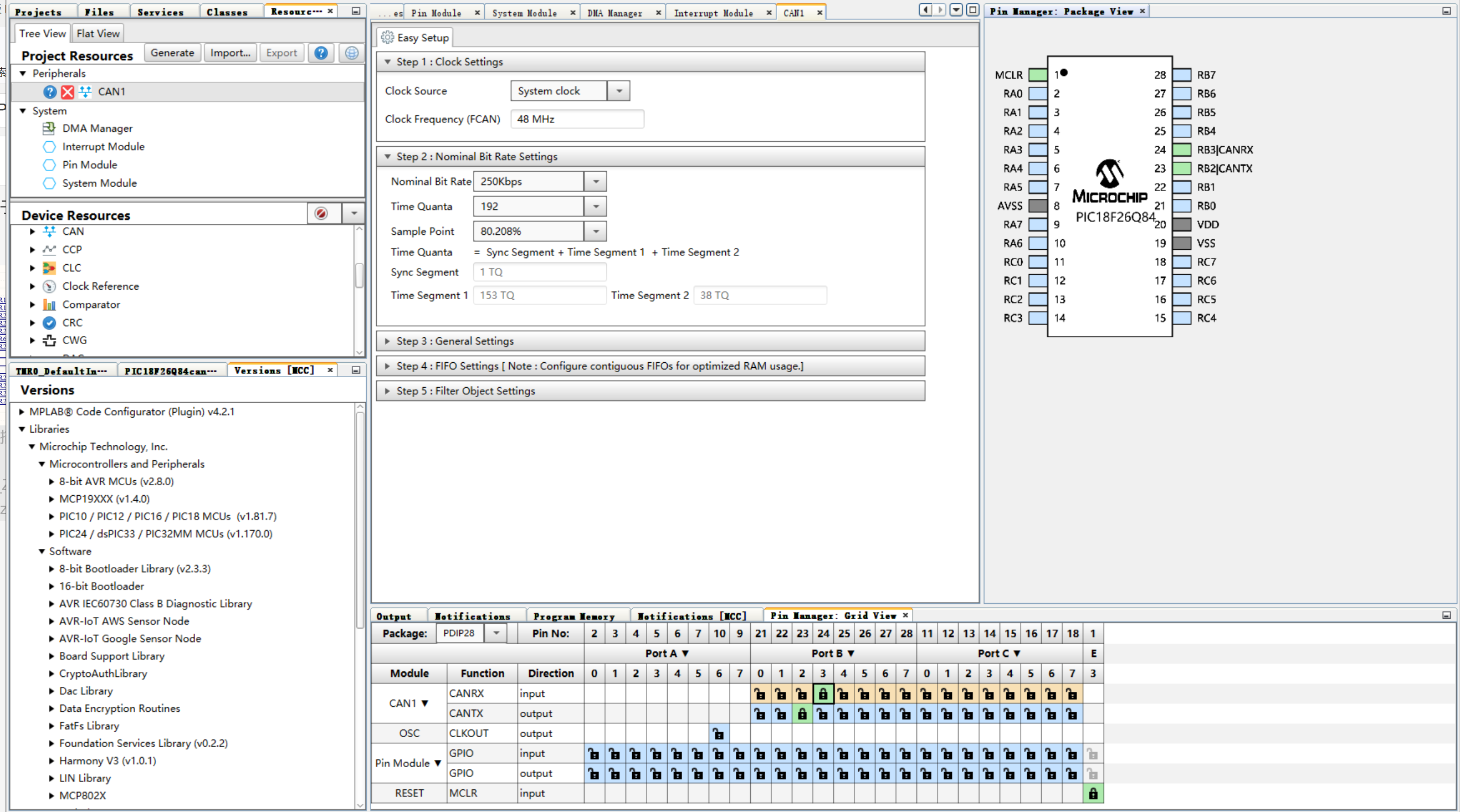Click the Import button
Image resolution: width=1460 pixels, height=812 pixels.
pos(230,53)
